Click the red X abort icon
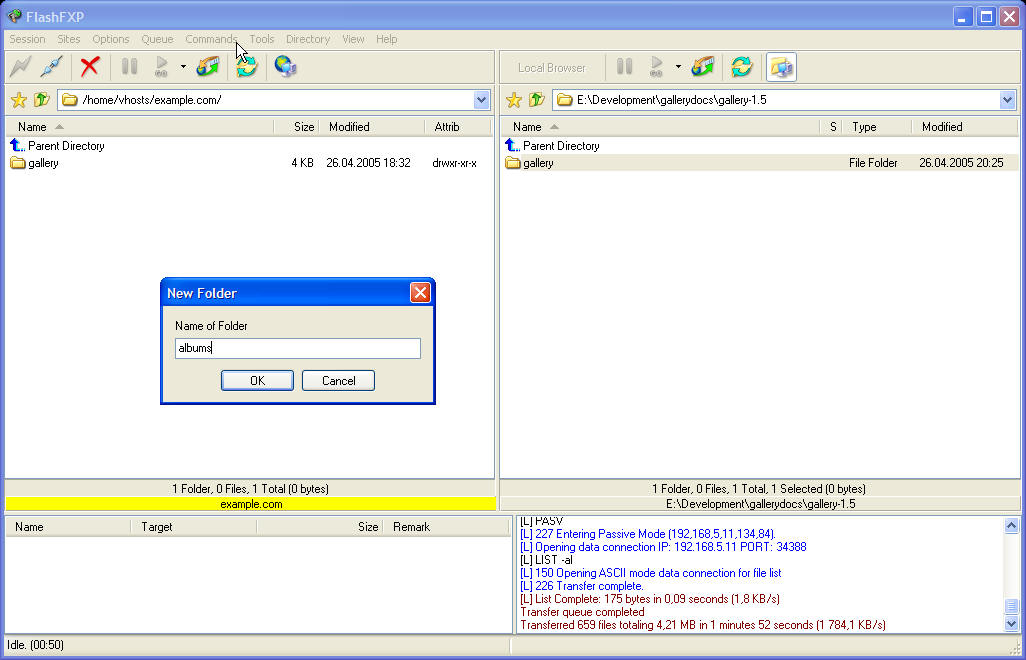The height and width of the screenshot is (660, 1026). [x=90, y=67]
